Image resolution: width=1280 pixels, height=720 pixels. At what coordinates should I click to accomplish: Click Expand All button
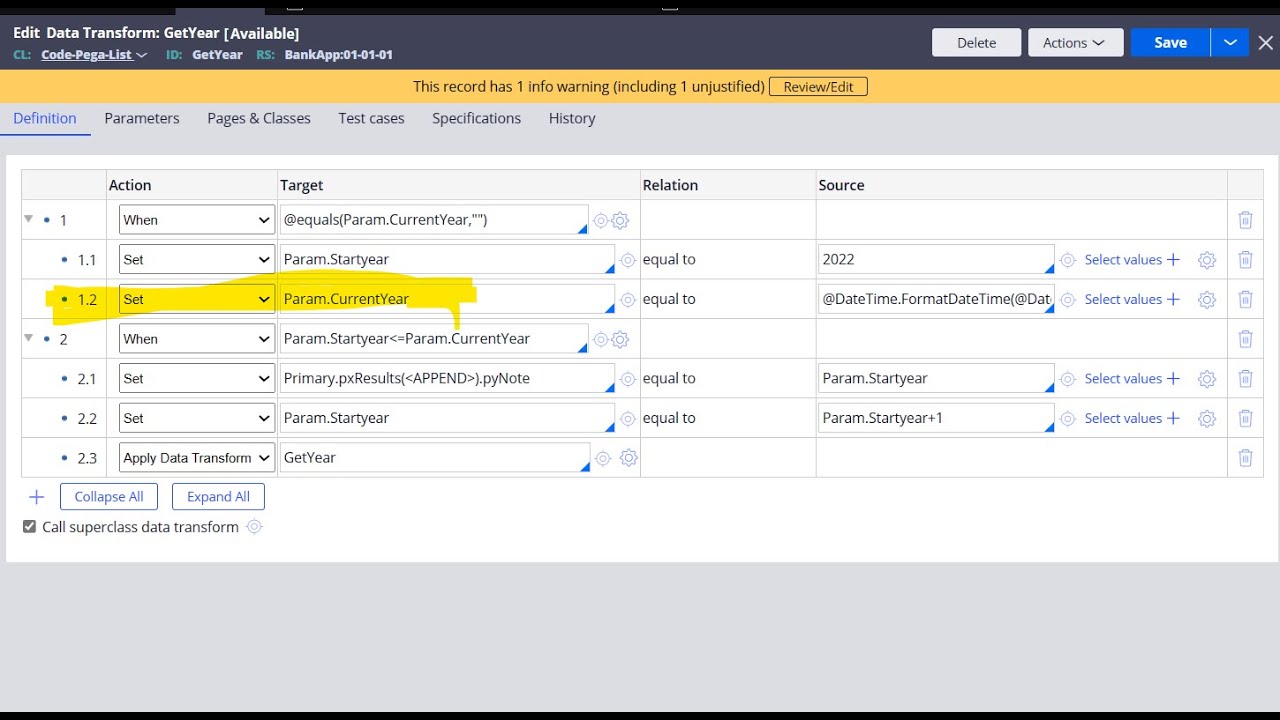click(x=218, y=497)
